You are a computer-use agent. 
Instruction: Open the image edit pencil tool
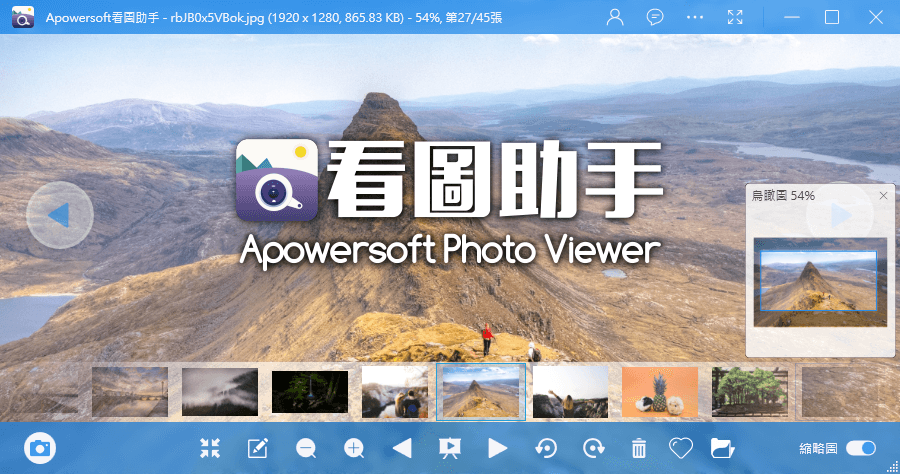pos(258,448)
